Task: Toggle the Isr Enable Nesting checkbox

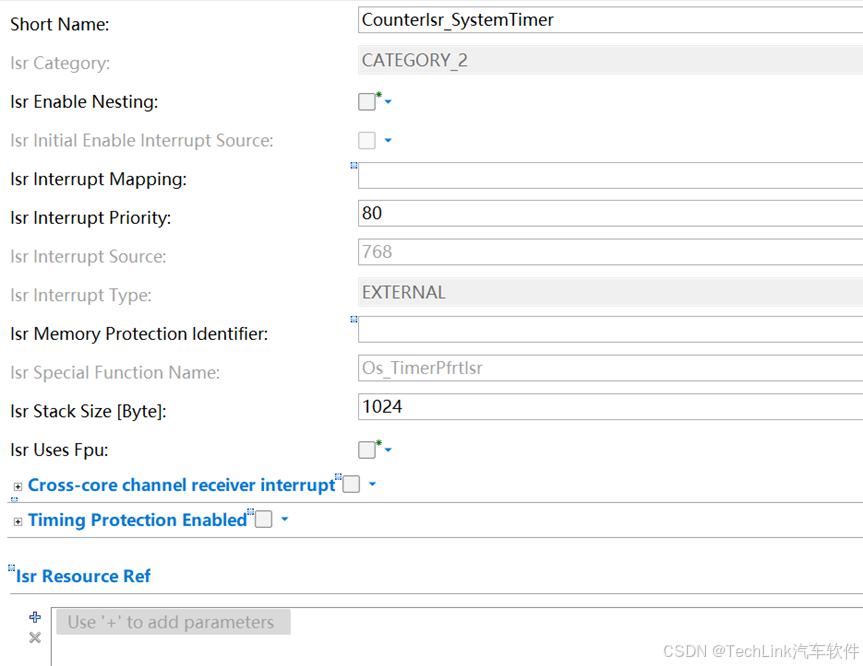Action: 367,102
